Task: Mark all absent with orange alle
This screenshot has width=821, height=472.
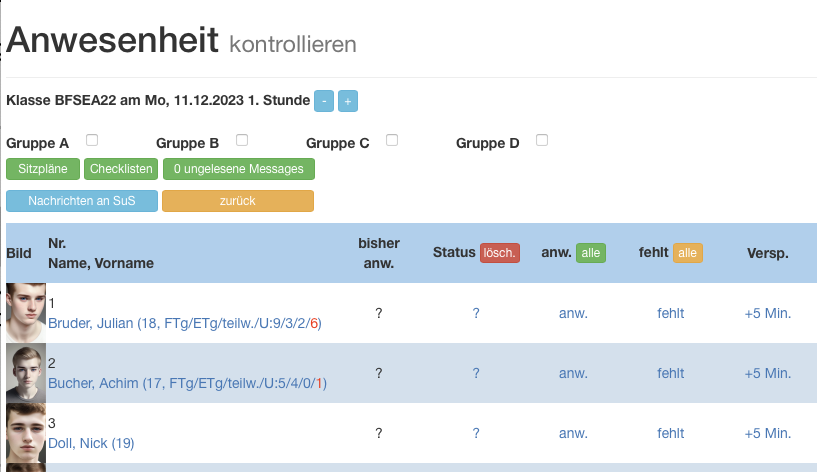Action: [x=687, y=253]
